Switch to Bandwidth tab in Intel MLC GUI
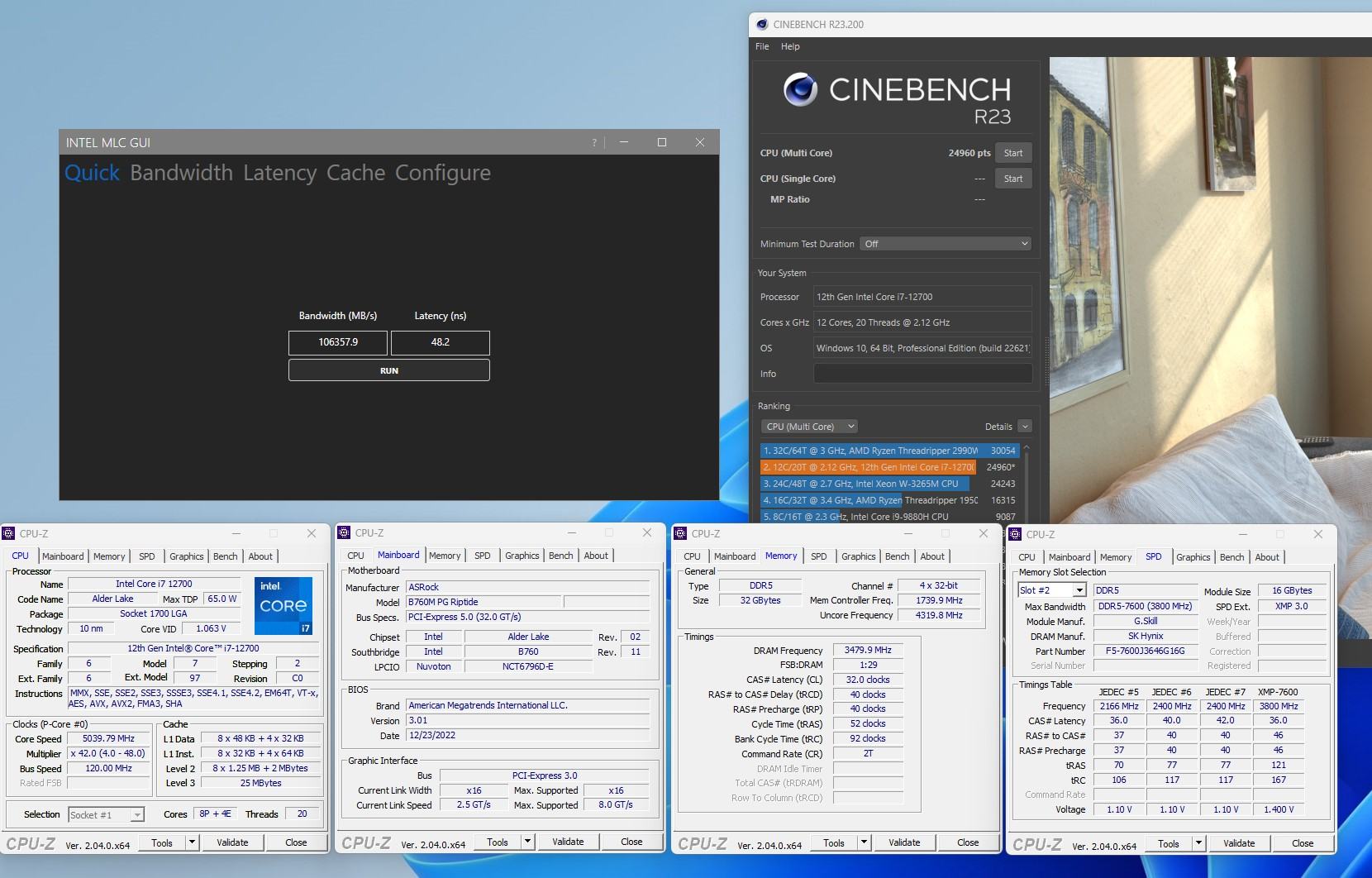Viewport: 1372px width, 878px height. pyautogui.click(x=181, y=173)
